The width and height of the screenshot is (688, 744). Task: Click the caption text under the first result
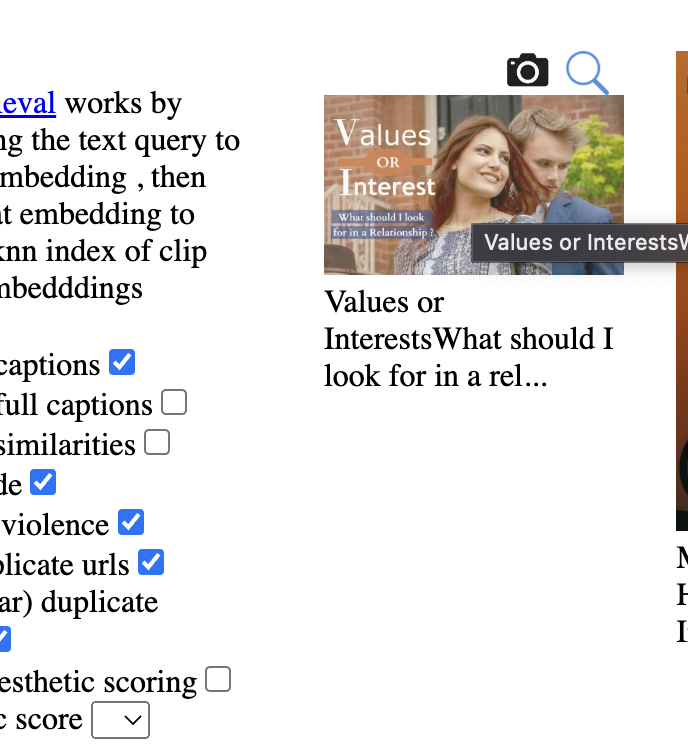[469, 339]
